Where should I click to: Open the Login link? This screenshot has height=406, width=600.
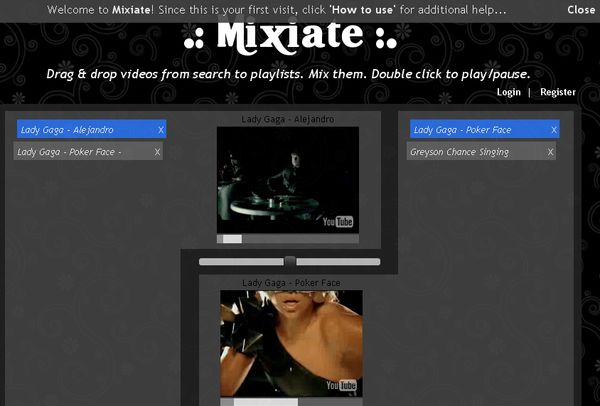click(x=509, y=92)
